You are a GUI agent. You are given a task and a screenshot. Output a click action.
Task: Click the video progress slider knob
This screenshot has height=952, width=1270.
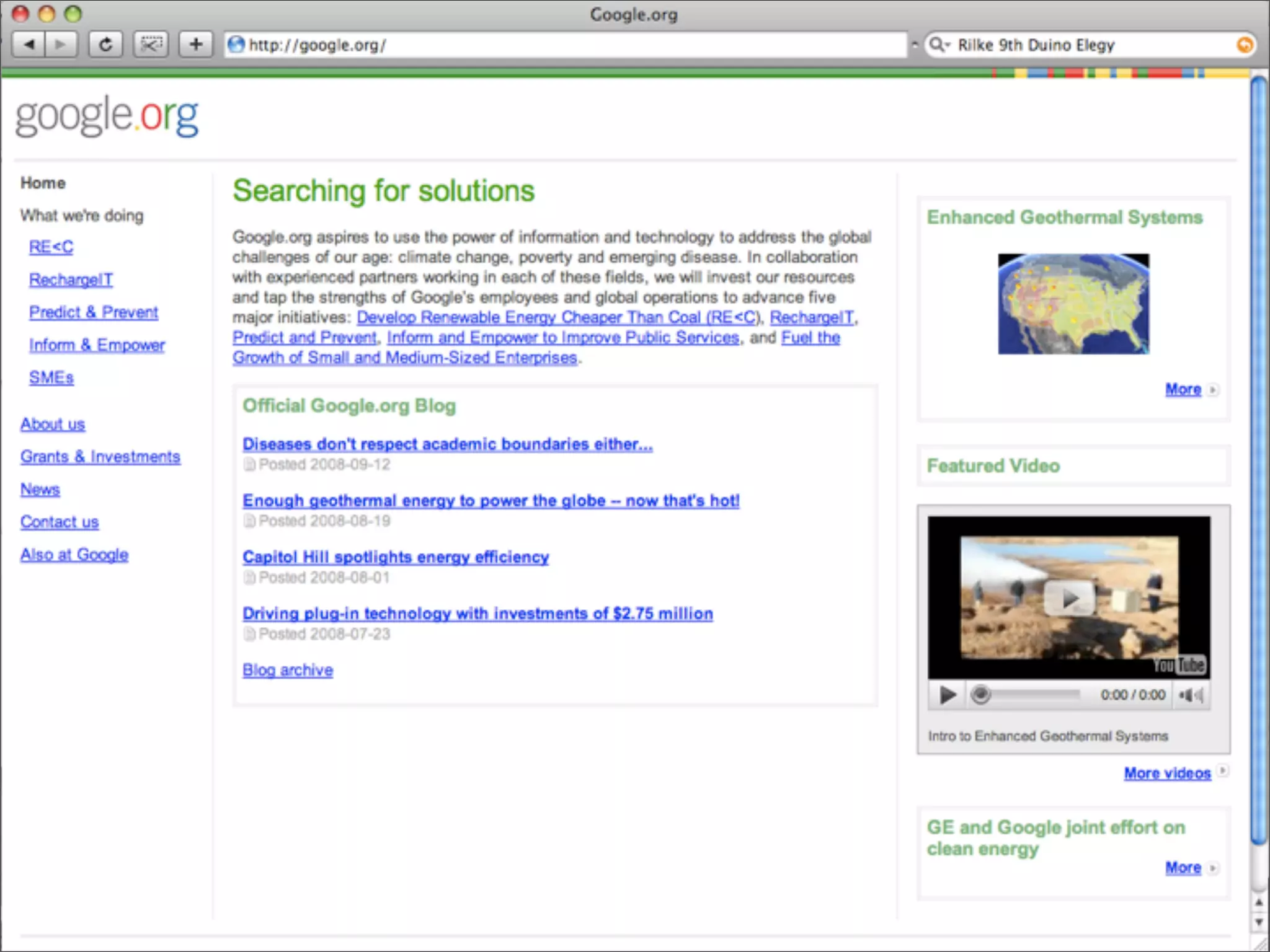[981, 695]
